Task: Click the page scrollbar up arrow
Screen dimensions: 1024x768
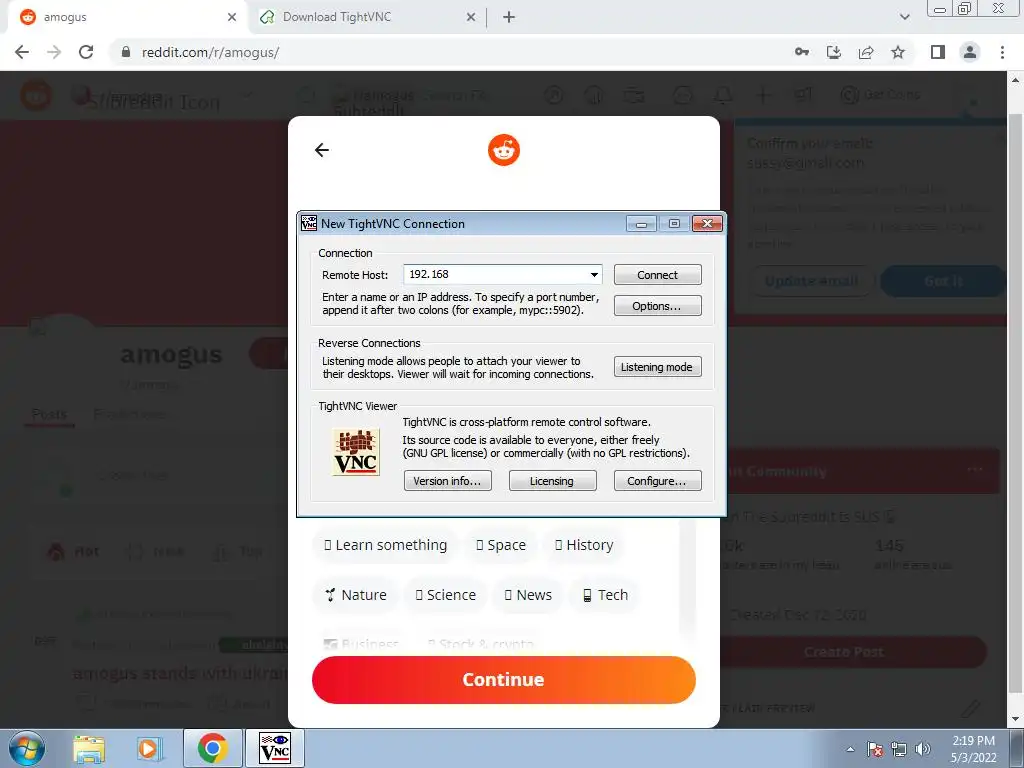Action: tap(1016, 80)
